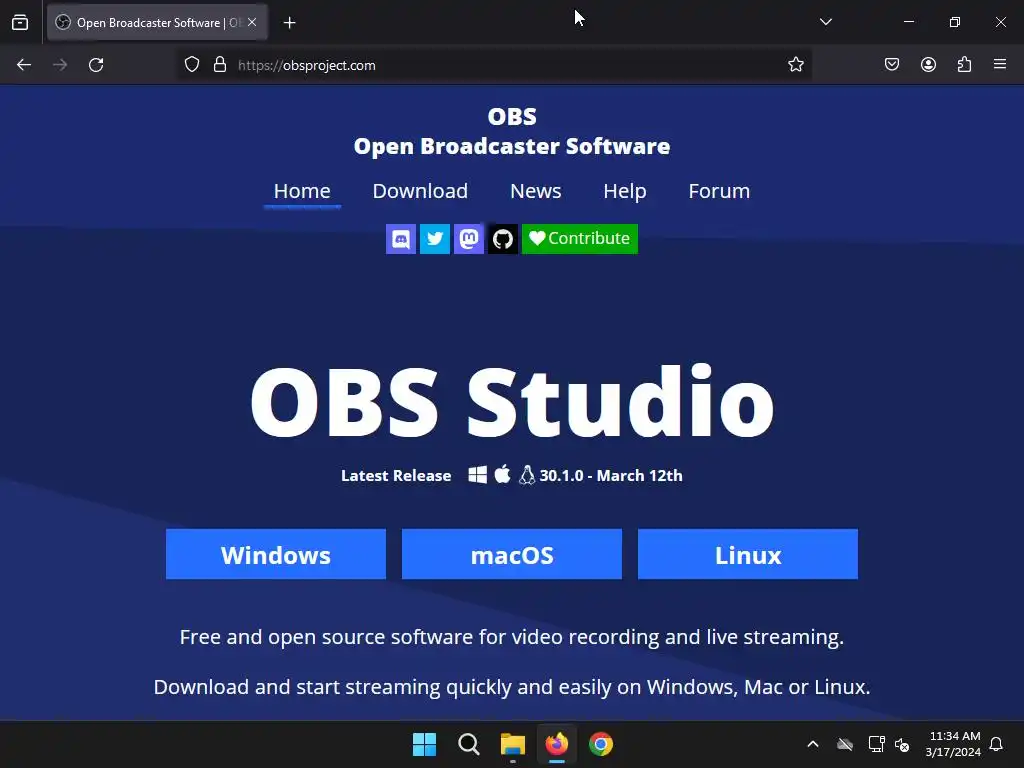Click the Firefox taskbar icon

pyautogui.click(x=556, y=744)
